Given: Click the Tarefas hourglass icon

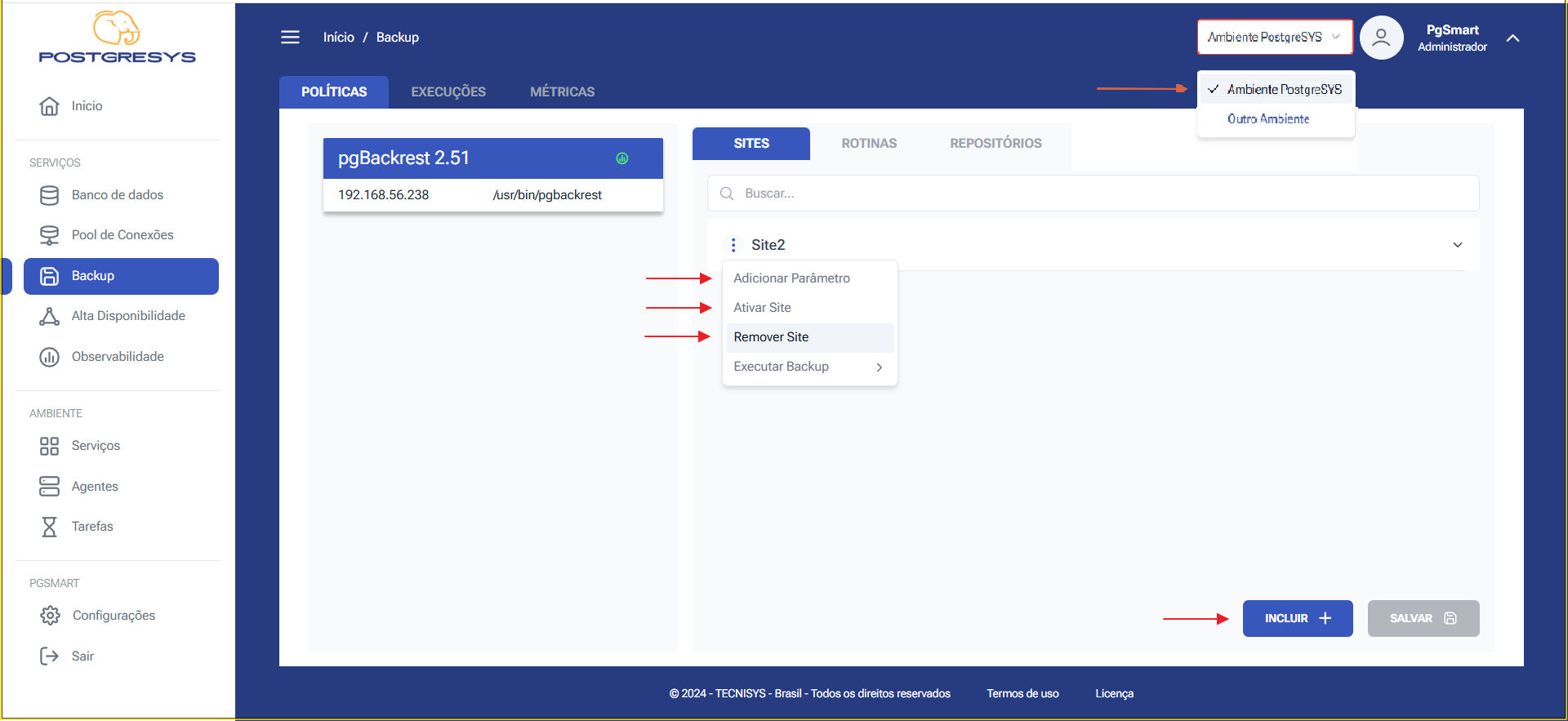Looking at the screenshot, I should [50, 527].
